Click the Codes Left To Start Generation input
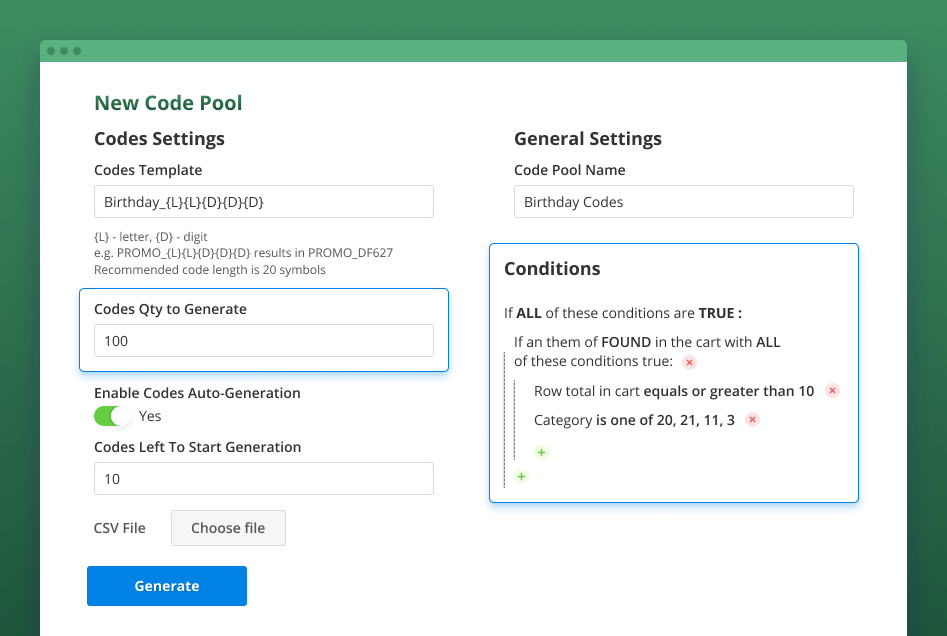This screenshot has width=947, height=636. [x=263, y=478]
